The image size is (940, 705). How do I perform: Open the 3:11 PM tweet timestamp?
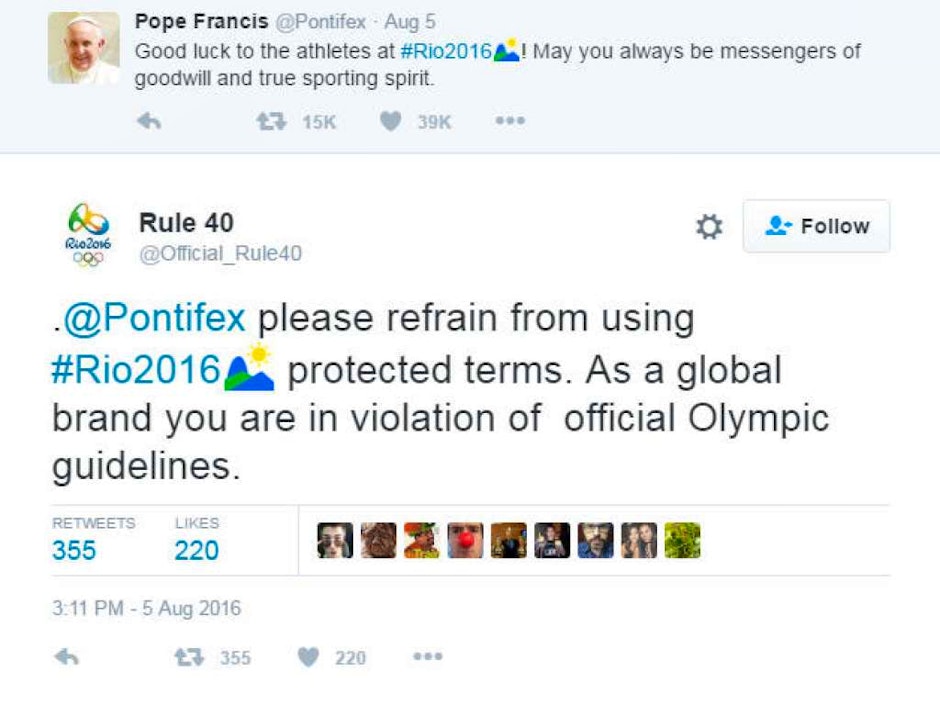(146, 608)
